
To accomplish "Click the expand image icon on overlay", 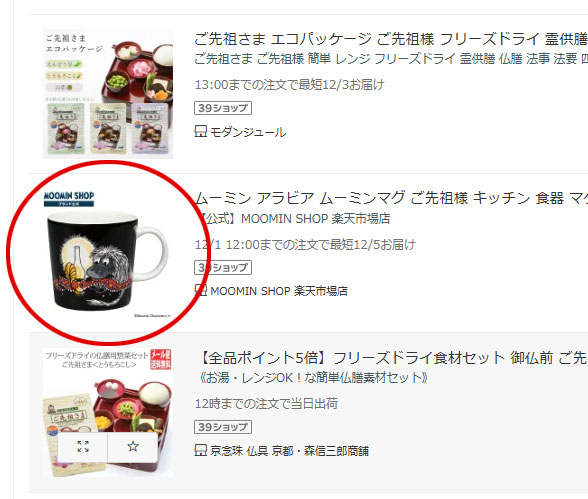I will [x=83, y=446].
